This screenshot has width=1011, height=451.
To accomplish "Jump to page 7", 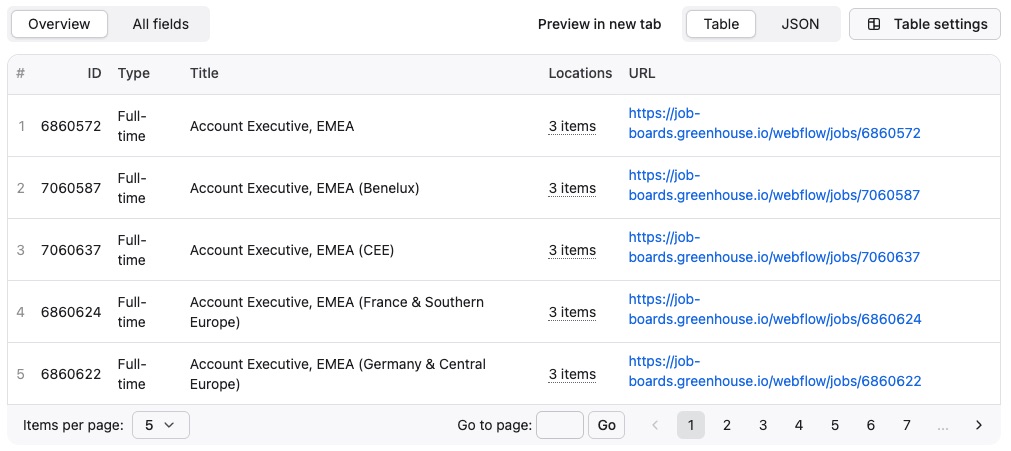I will (907, 425).
